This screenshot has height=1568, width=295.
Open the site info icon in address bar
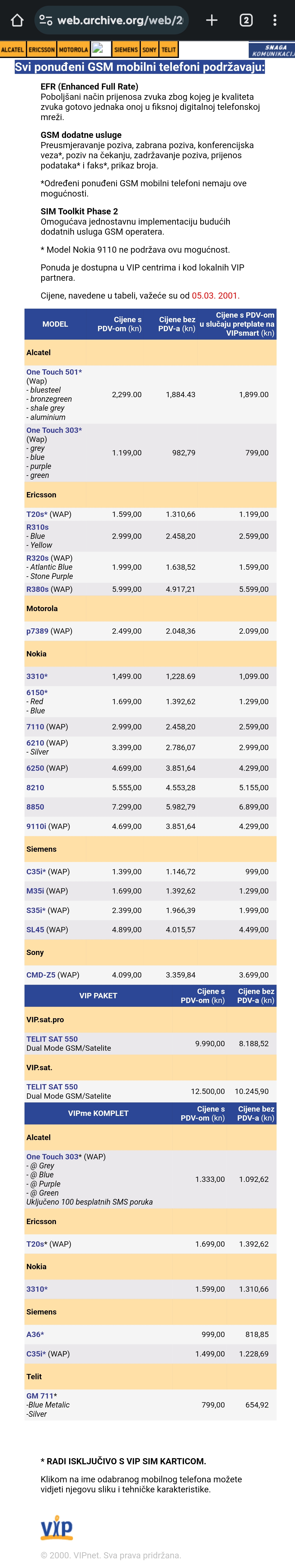tap(46, 20)
